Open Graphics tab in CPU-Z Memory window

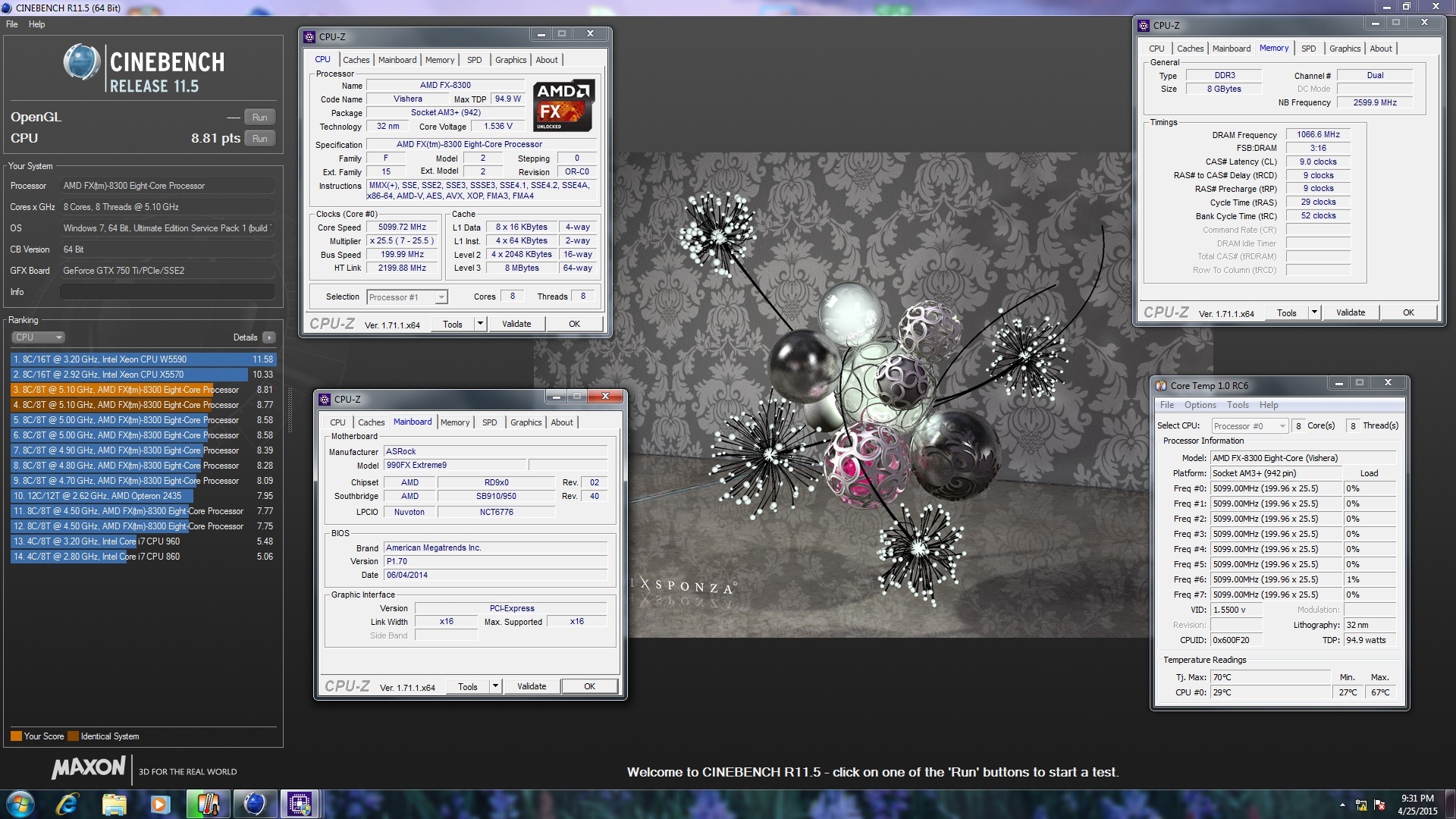[x=1345, y=49]
